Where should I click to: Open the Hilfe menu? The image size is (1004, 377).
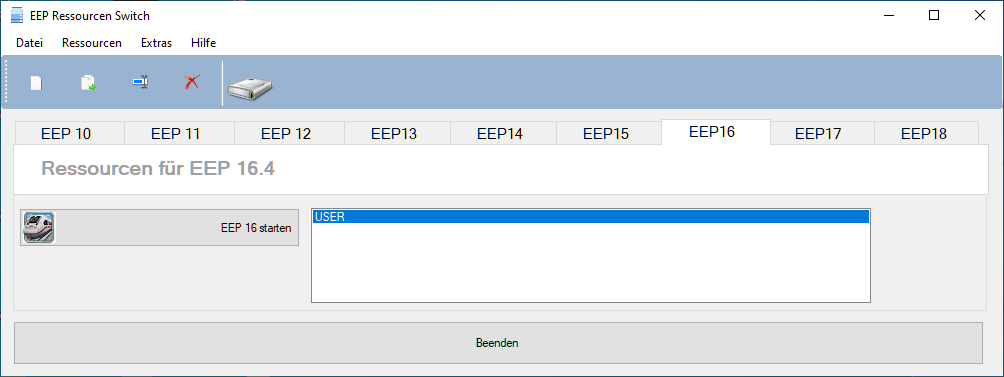click(x=204, y=43)
